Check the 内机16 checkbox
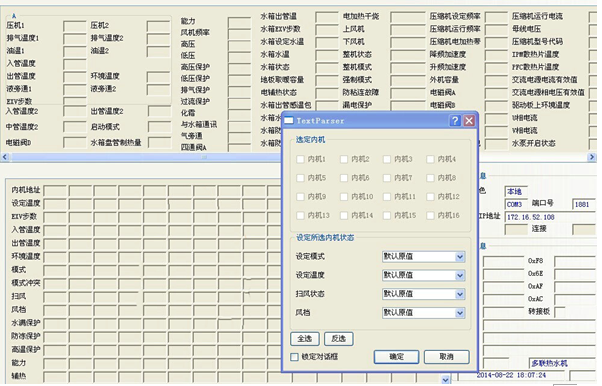Viewport: 602px width, 386px height. point(430,215)
